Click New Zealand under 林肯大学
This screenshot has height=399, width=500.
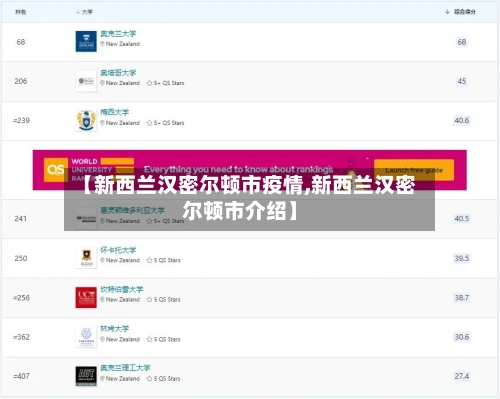click(123, 339)
